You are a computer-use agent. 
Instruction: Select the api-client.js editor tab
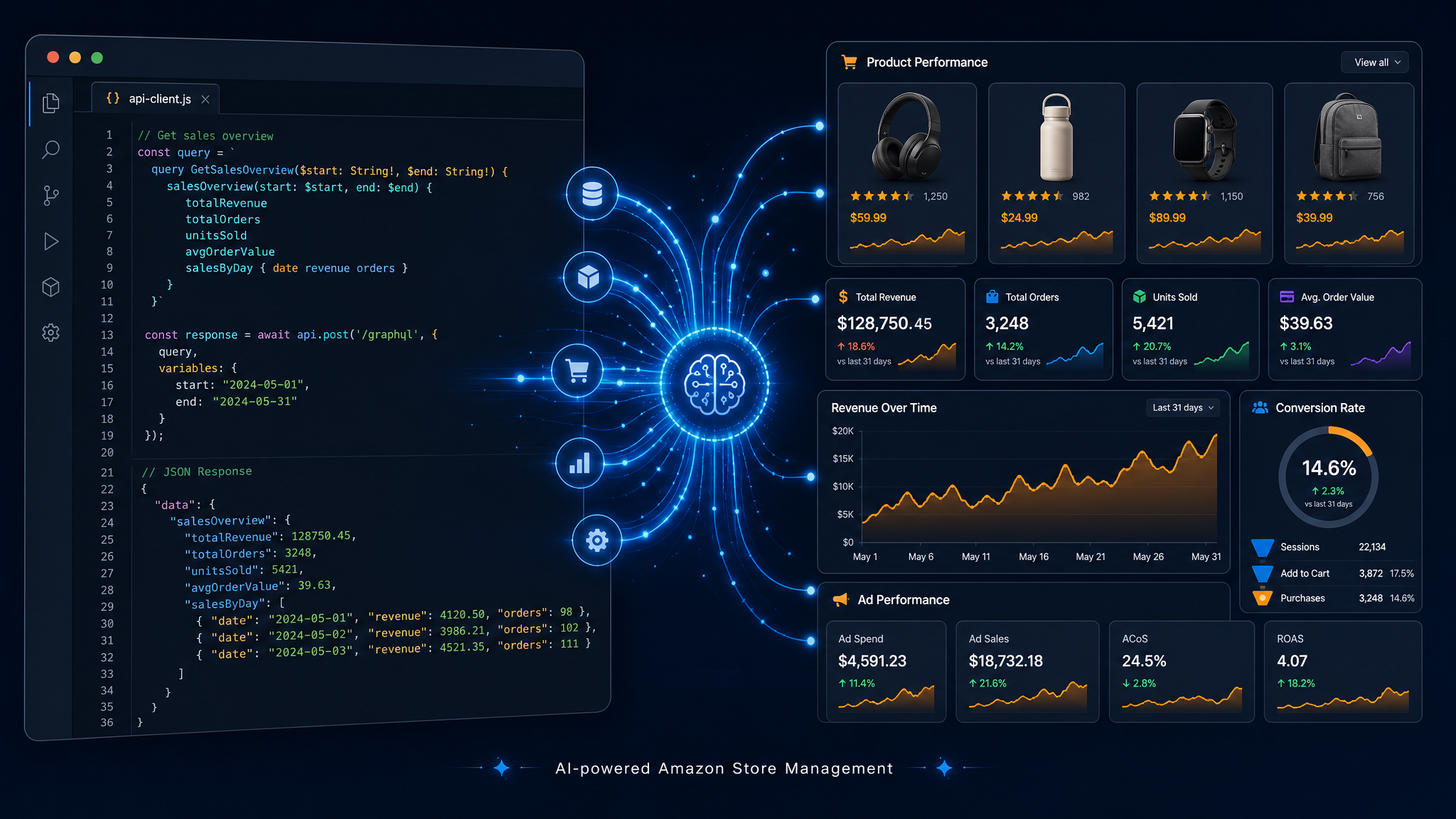coord(155,99)
